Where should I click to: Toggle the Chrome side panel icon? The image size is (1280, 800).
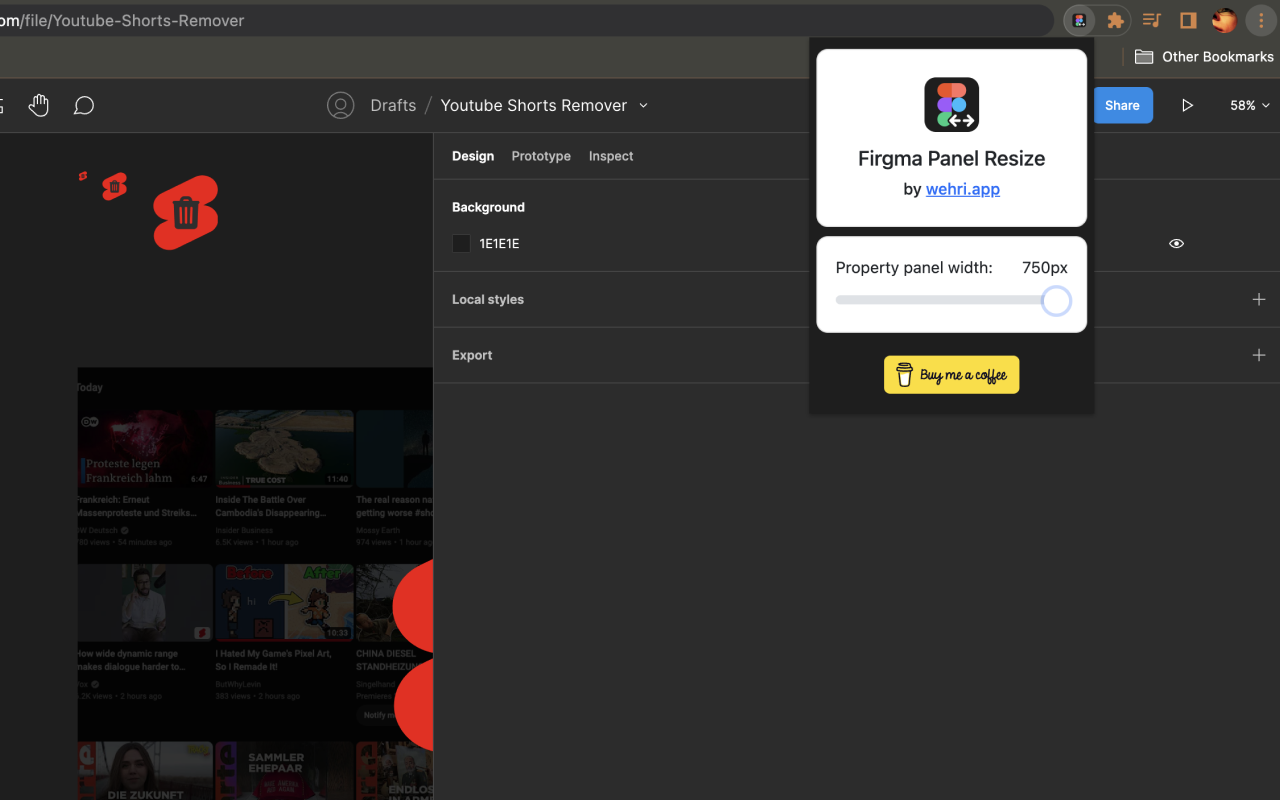point(1188,20)
